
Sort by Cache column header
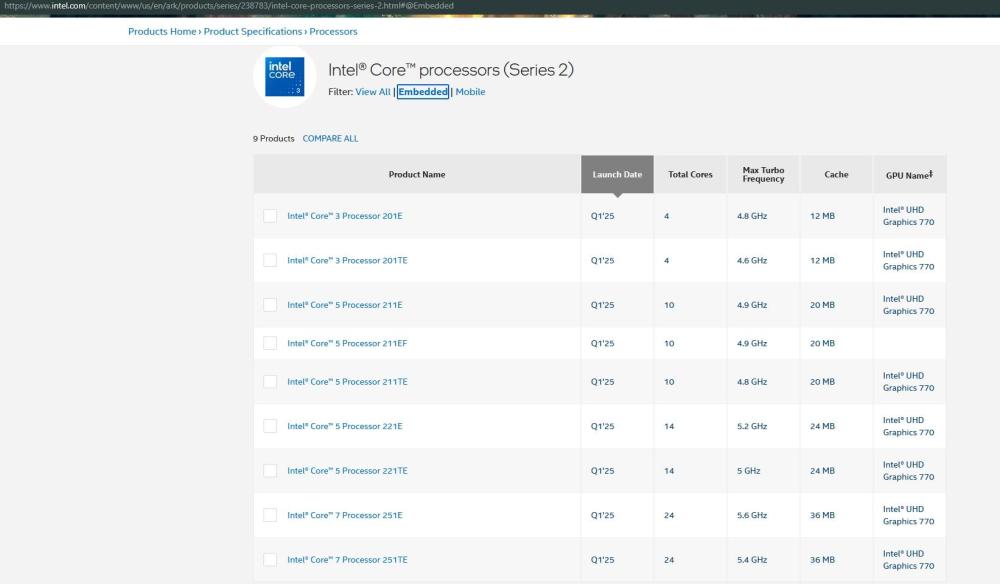coord(836,174)
